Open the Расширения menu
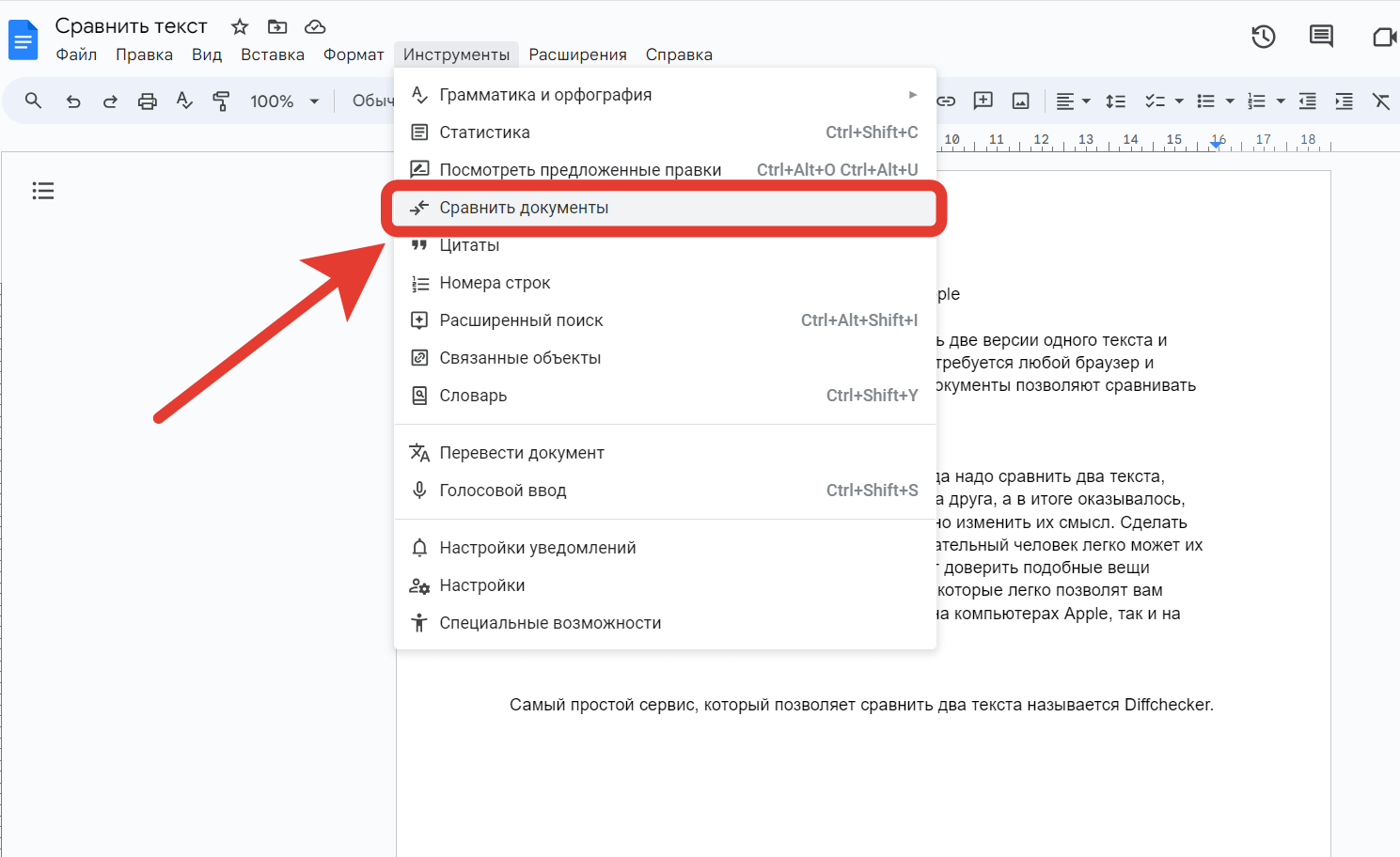The width and height of the screenshot is (1400, 857). point(577,55)
